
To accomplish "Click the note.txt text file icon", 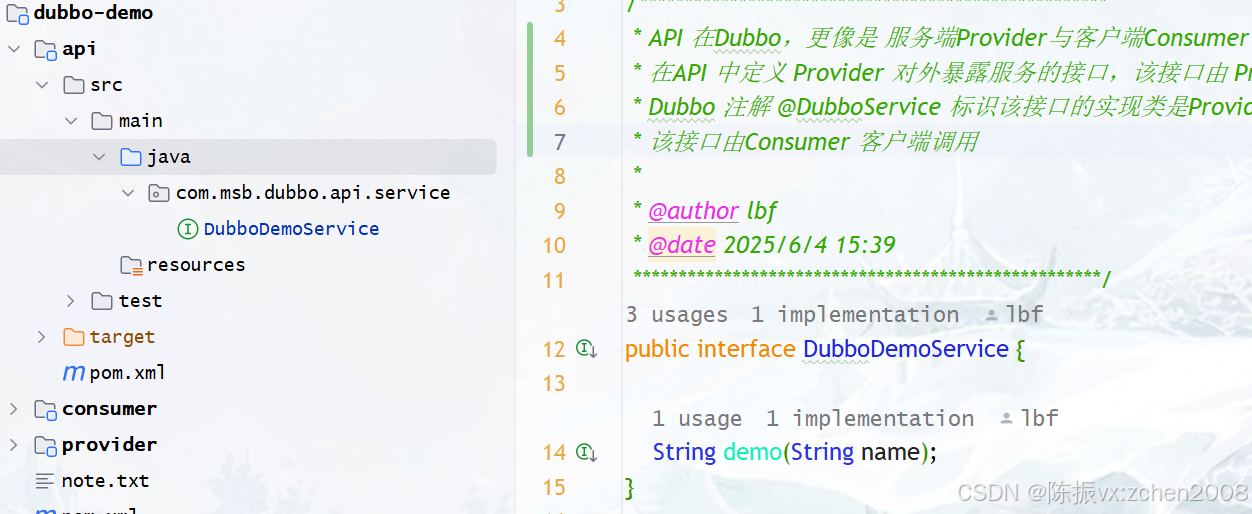I will [45, 481].
